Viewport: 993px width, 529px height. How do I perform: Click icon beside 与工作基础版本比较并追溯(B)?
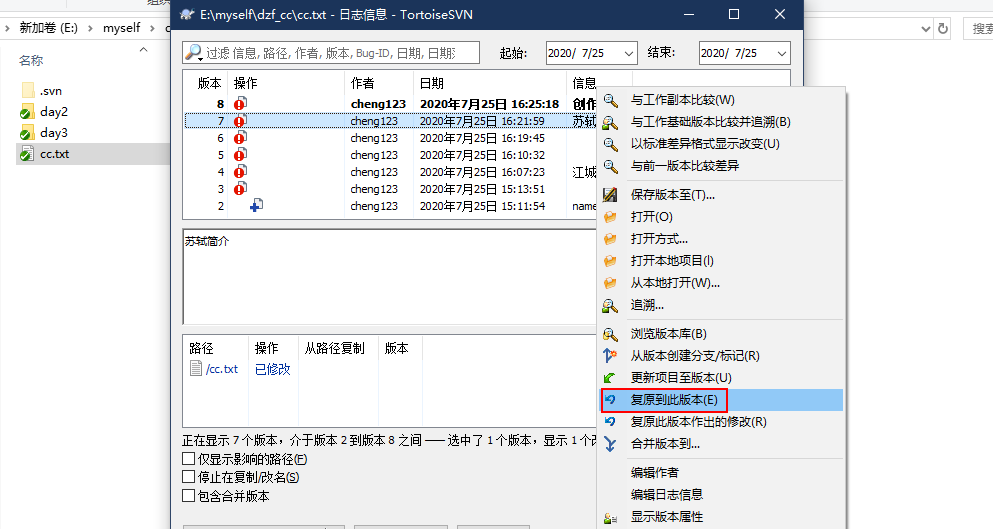coord(610,122)
